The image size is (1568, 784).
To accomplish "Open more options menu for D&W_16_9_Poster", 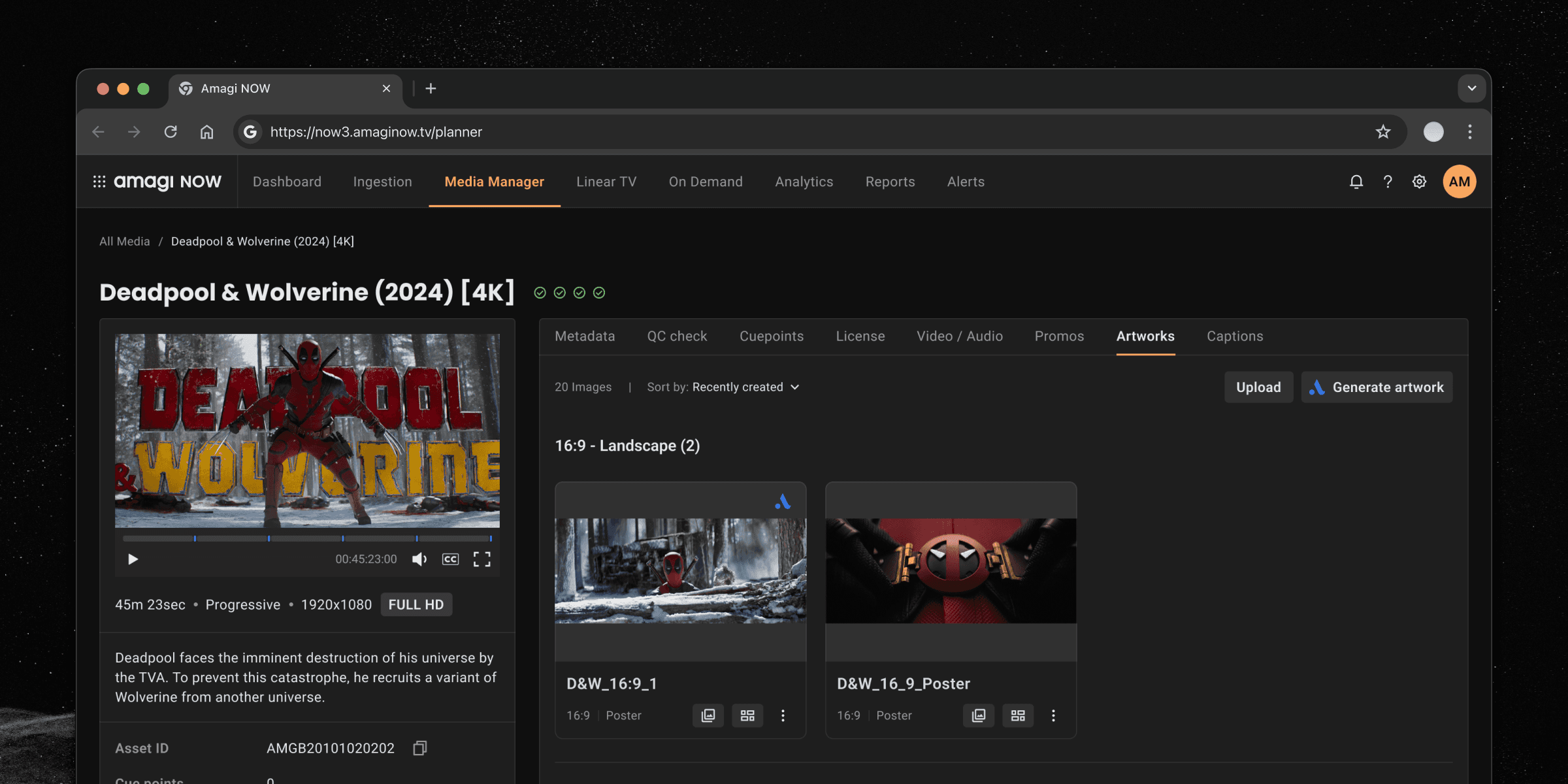I will [1053, 715].
